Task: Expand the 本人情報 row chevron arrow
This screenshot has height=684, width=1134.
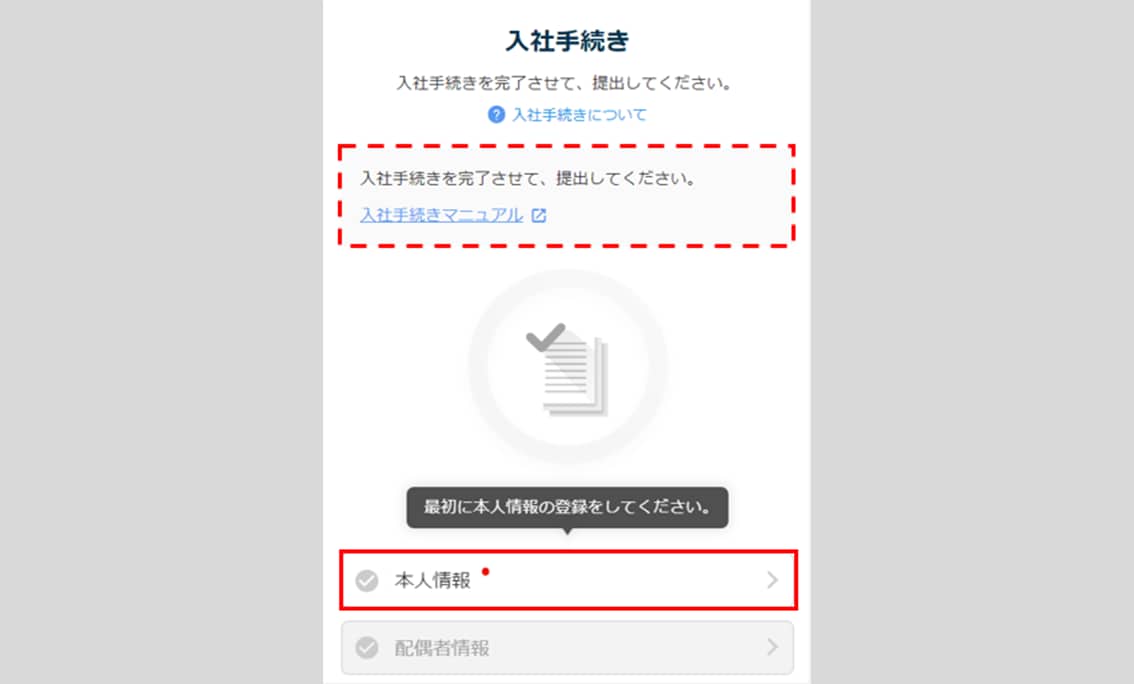Action: click(772, 580)
